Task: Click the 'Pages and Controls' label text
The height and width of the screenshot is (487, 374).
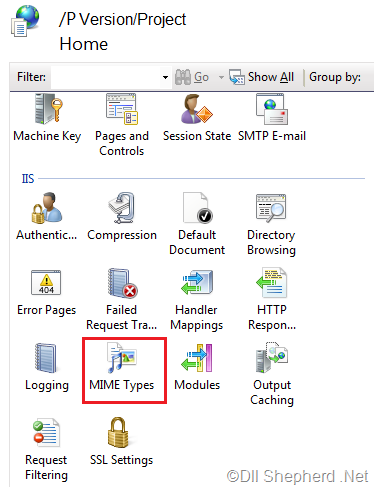Action: click(122, 143)
